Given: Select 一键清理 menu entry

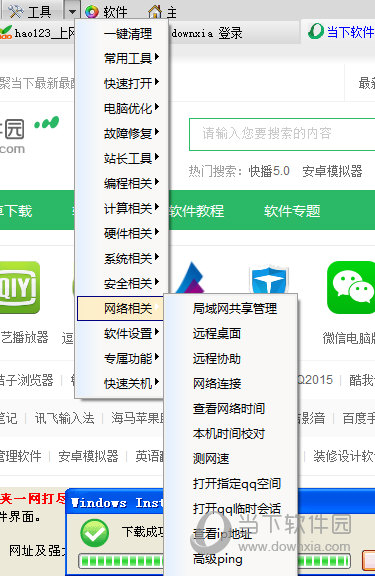Looking at the screenshot, I should [x=121, y=34].
